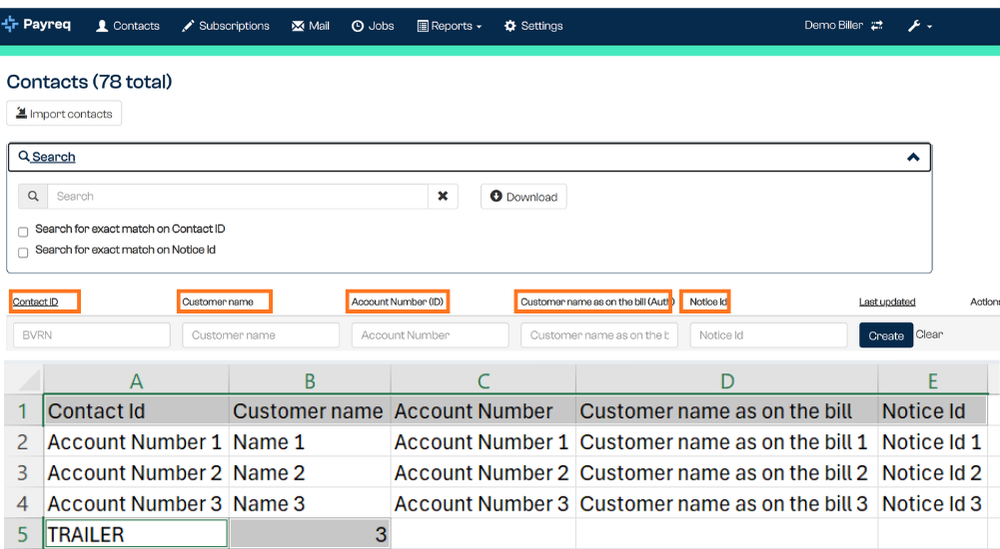Click the Payreq logo
Image resolution: width=1000 pixels, height=549 pixels.
point(36,24)
